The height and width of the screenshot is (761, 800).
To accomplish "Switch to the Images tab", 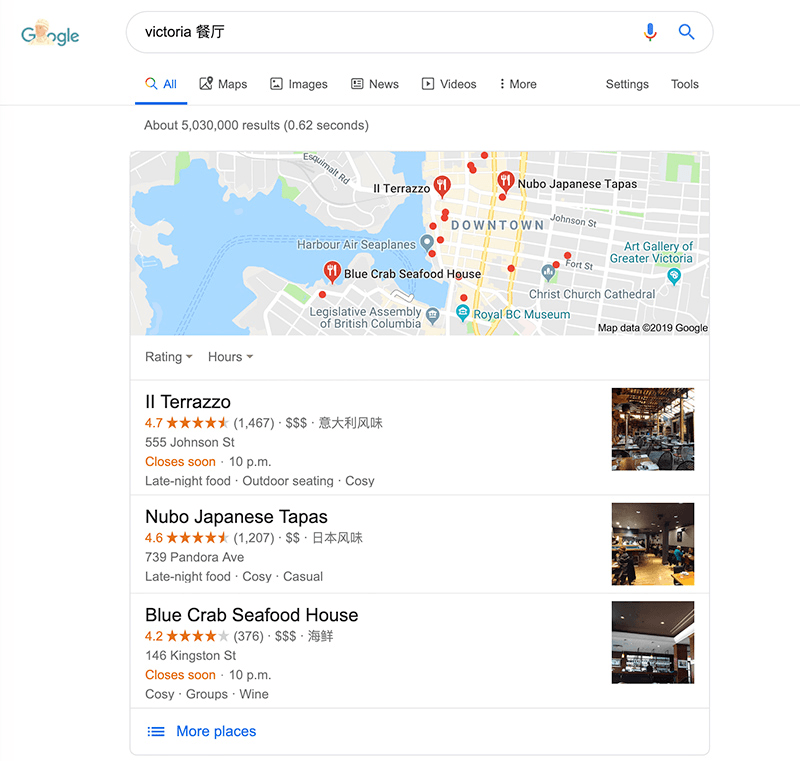I will tap(298, 84).
